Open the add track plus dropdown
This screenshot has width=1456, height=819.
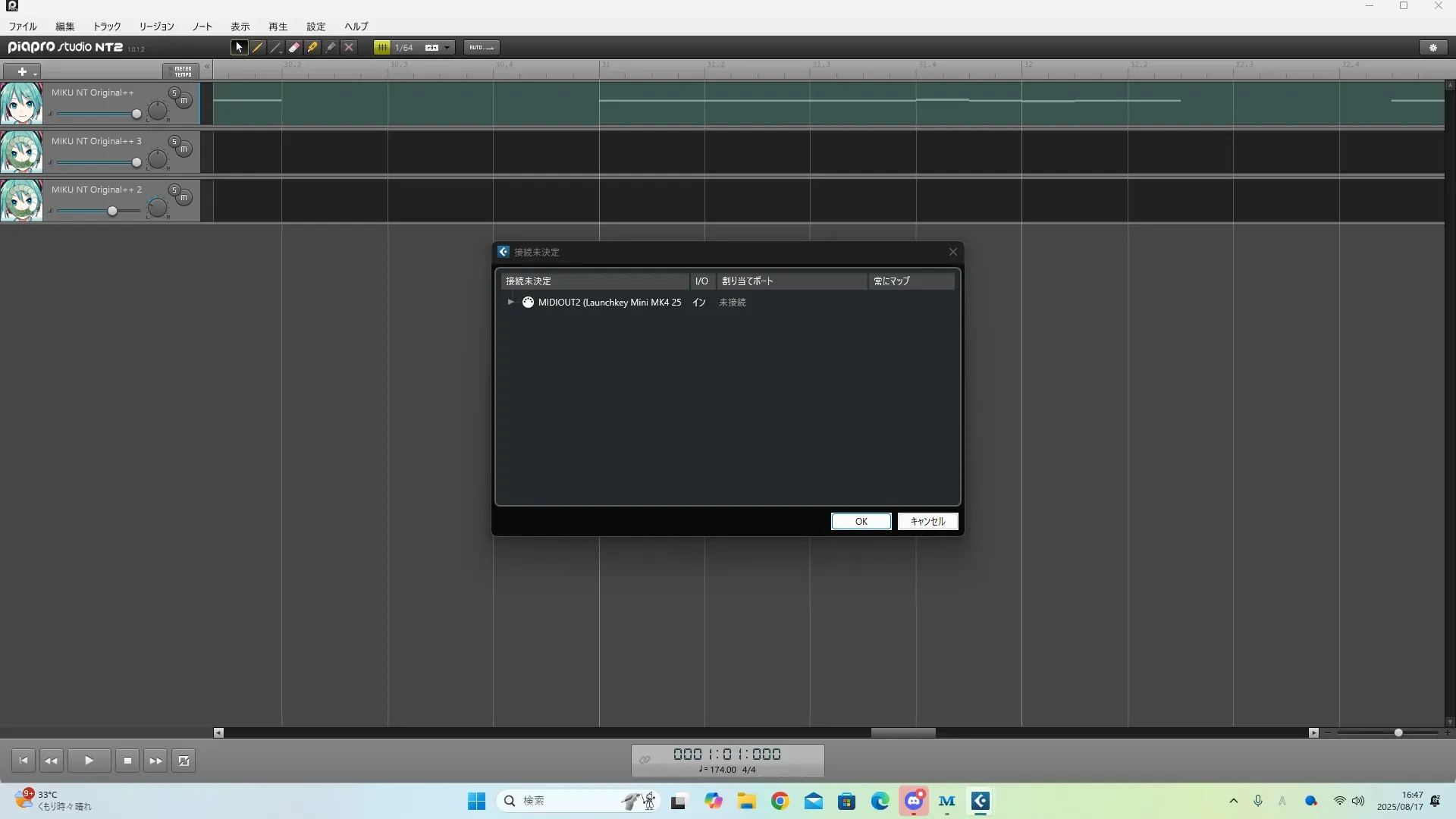click(23, 71)
